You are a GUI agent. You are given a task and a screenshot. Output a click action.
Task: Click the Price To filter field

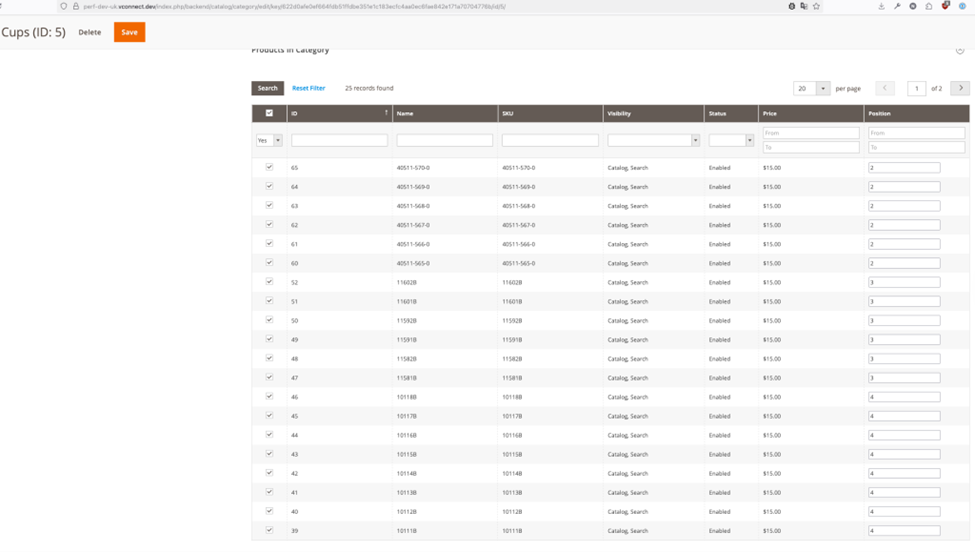[x=811, y=147]
